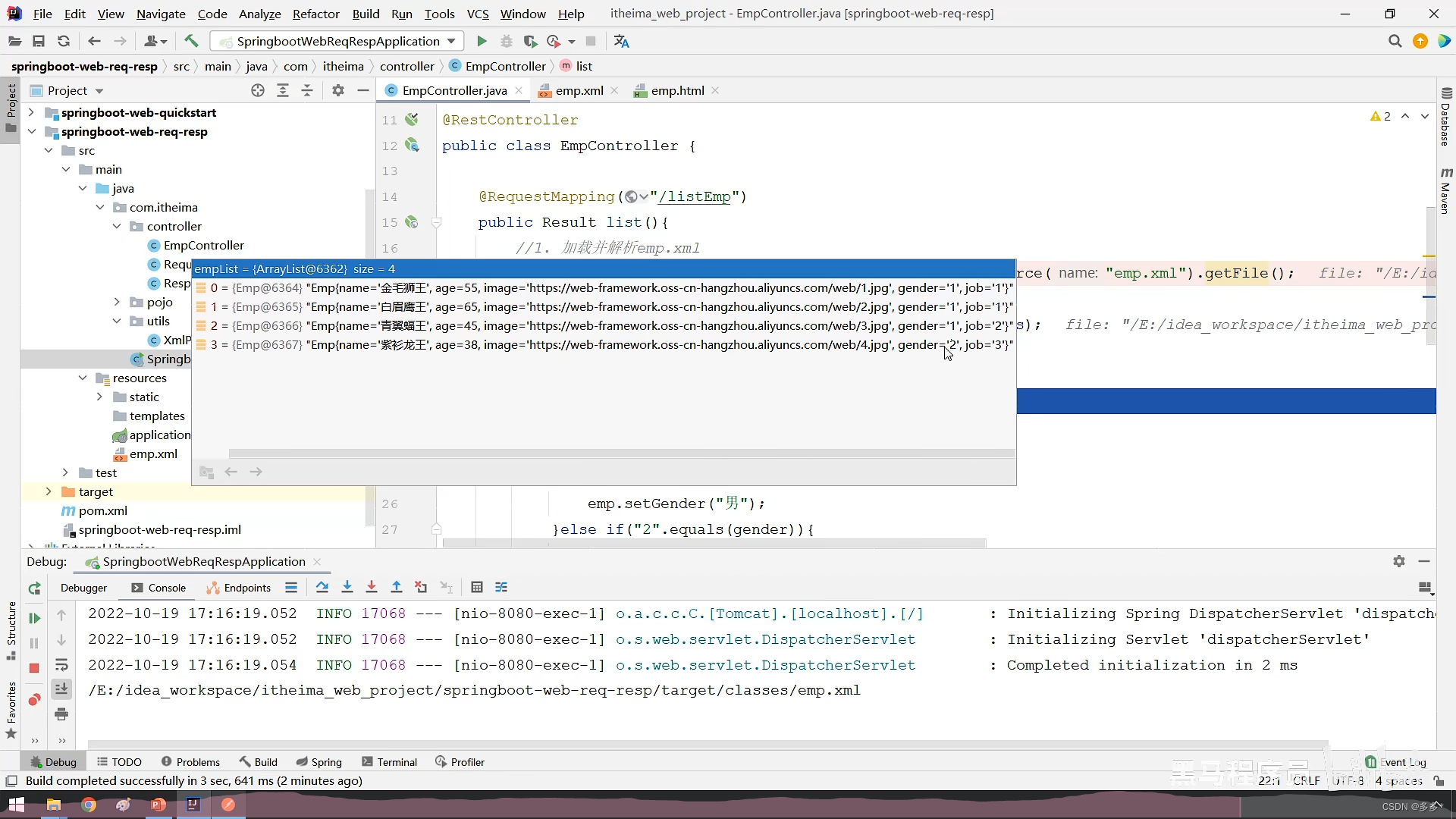
Task: Expand the target folder in project tree
Action: coord(49,491)
